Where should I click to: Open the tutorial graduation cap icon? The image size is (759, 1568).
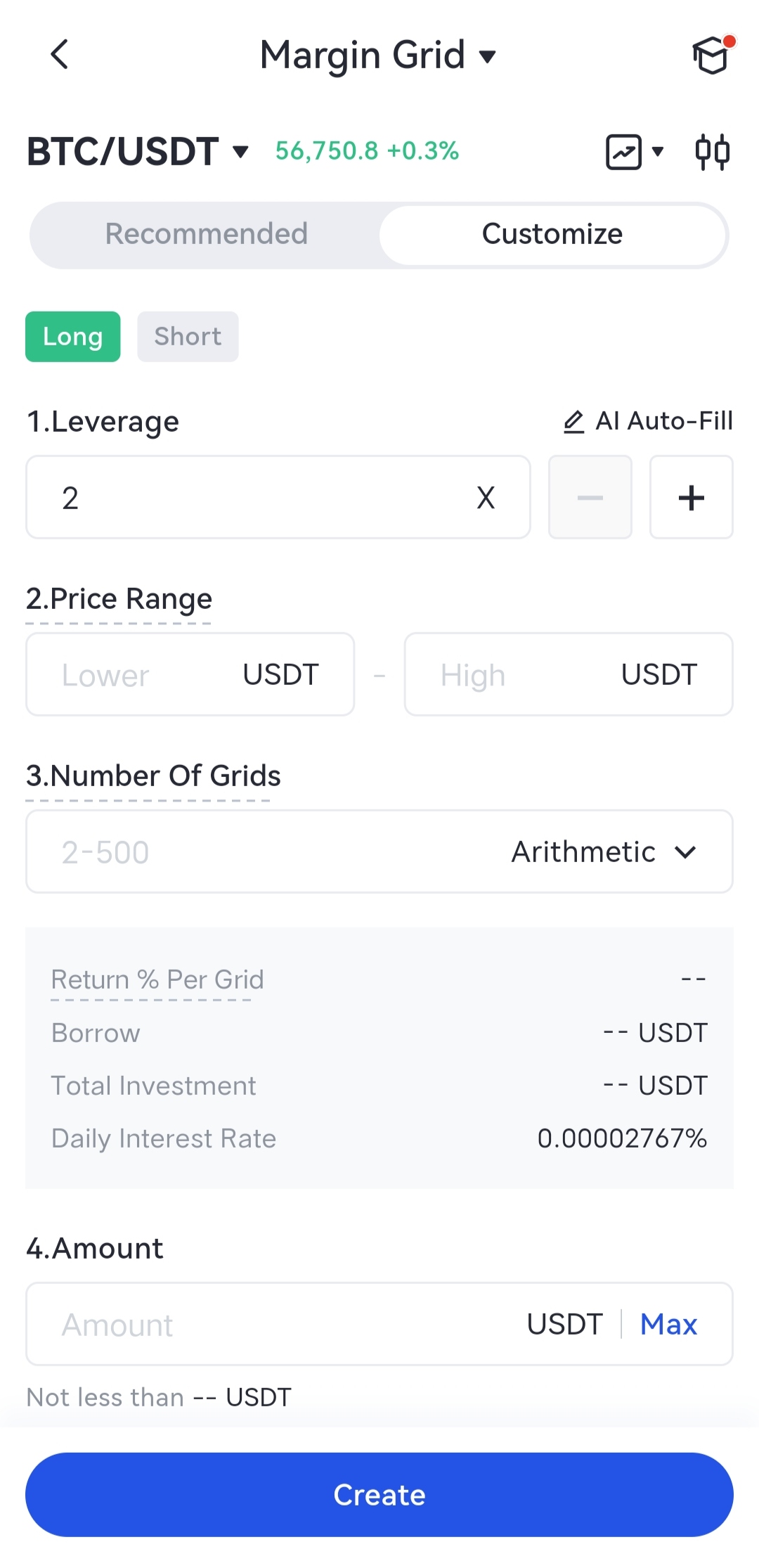click(x=711, y=55)
